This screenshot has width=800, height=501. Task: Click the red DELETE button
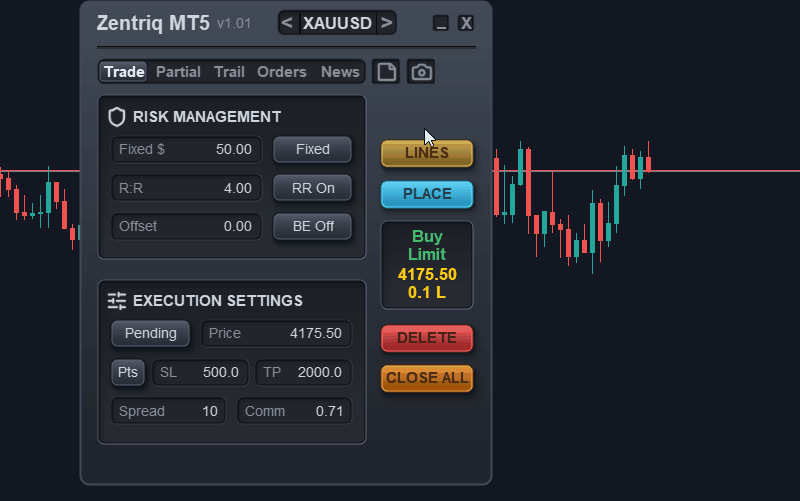click(427, 338)
